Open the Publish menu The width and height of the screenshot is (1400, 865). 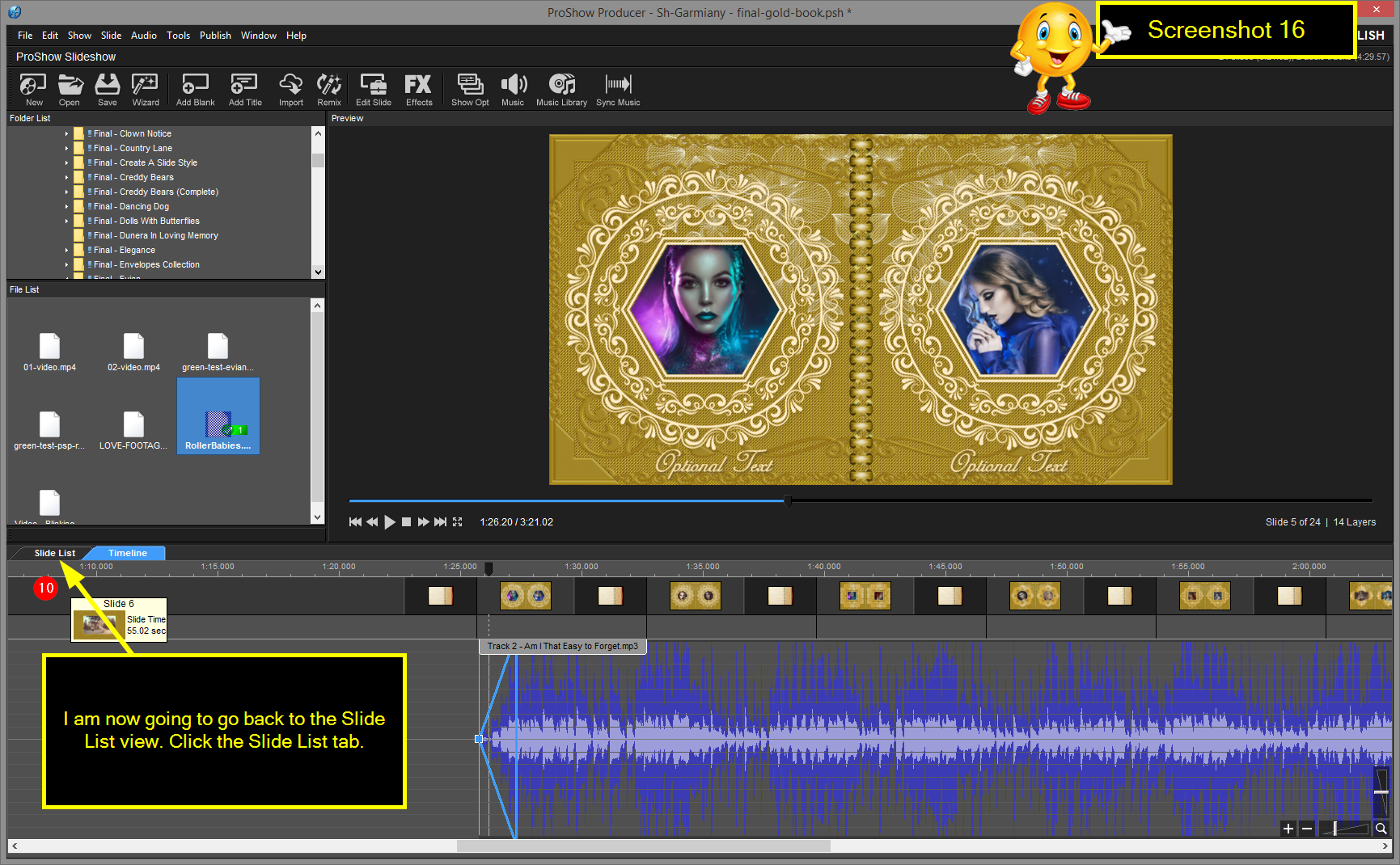pyautogui.click(x=215, y=36)
